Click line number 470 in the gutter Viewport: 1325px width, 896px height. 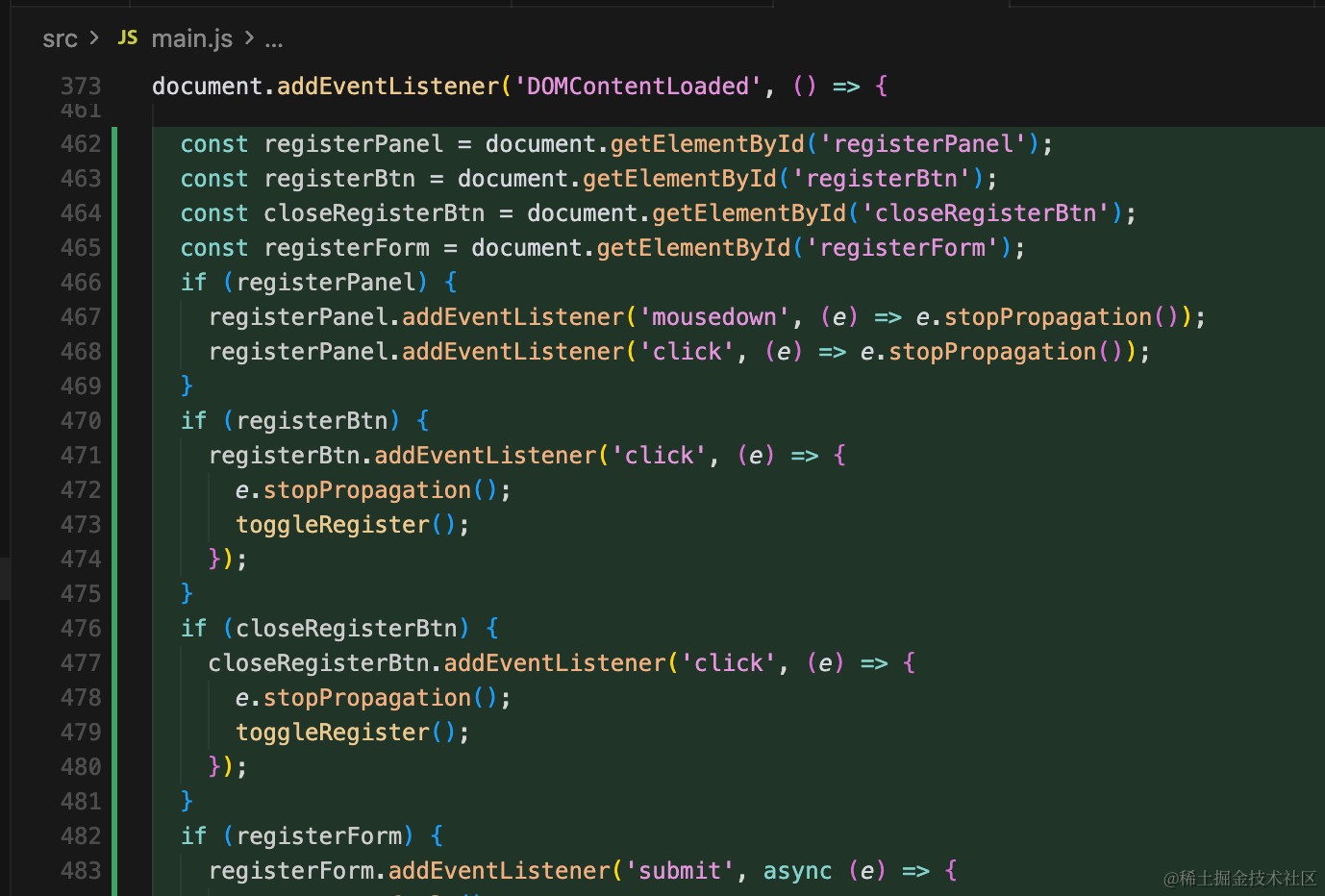pyautogui.click(x=81, y=421)
